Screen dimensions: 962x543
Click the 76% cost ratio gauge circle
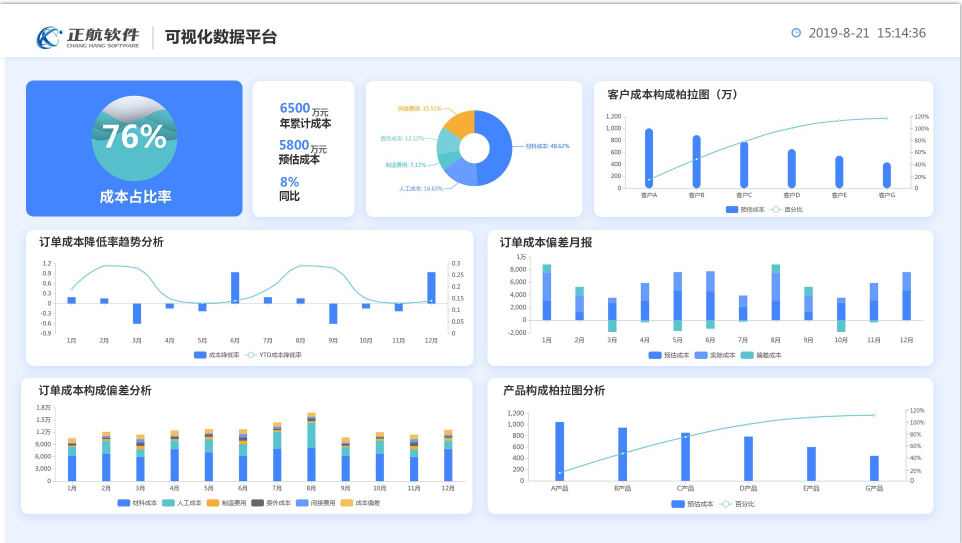click(134, 139)
